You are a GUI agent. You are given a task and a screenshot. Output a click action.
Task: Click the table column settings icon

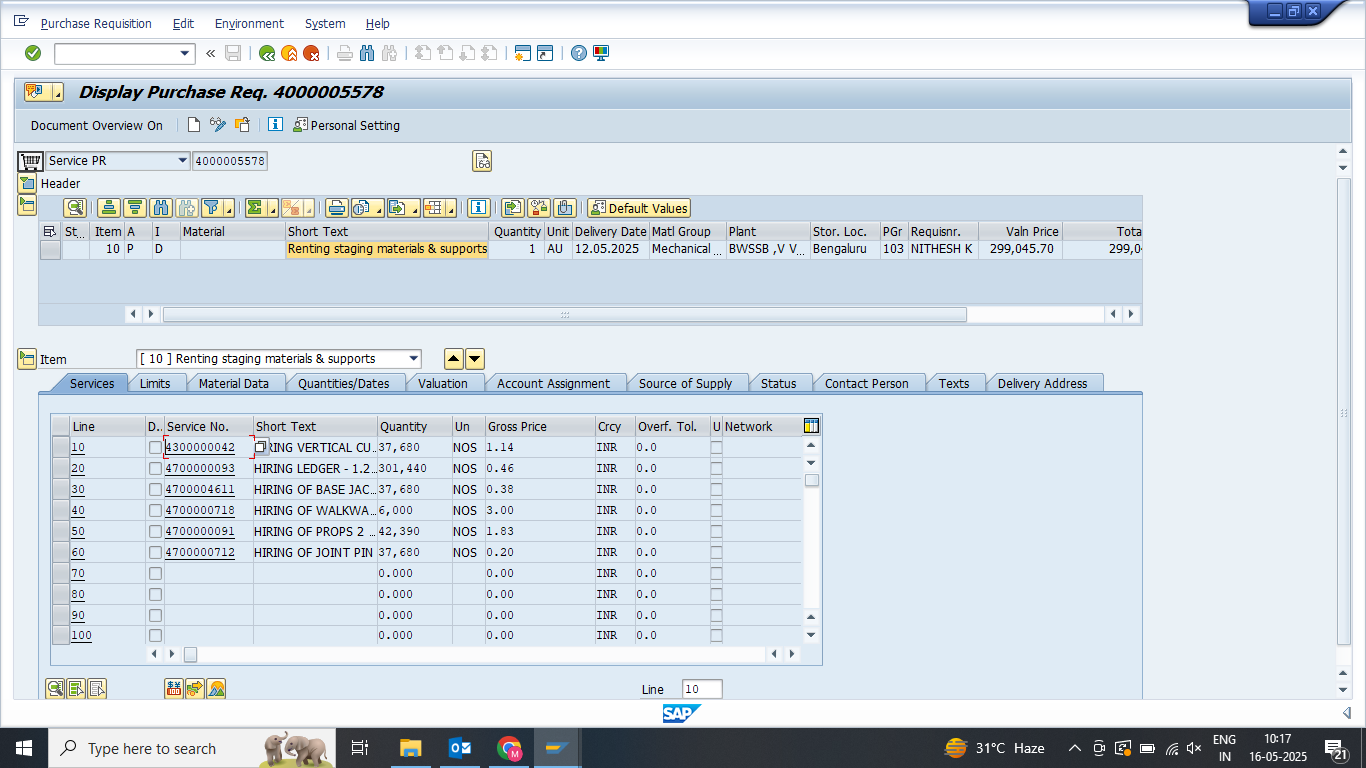pyautogui.click(x=811, y=426)
